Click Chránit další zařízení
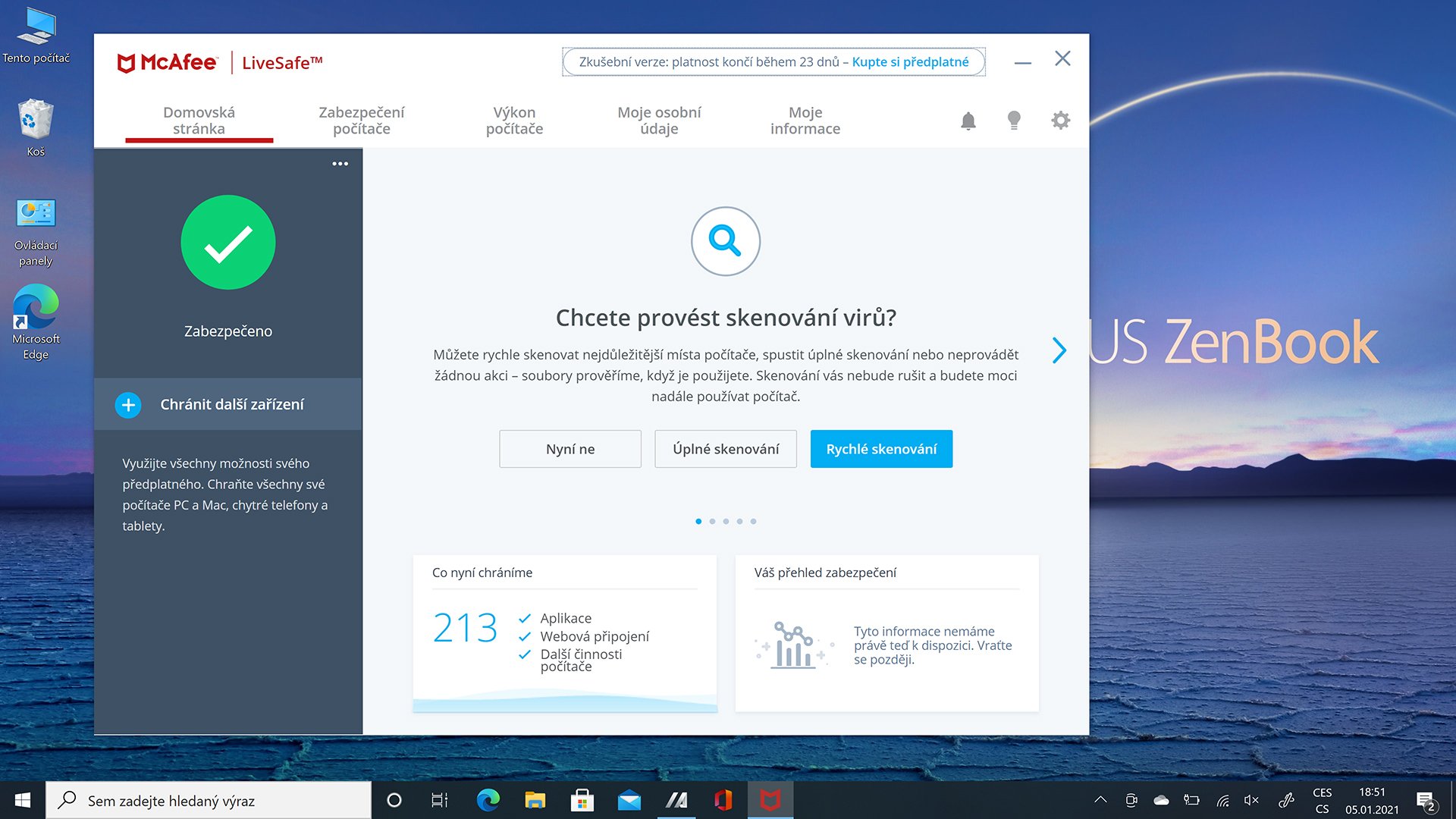This screenshot has height=819, width=1456. [228, 404]
